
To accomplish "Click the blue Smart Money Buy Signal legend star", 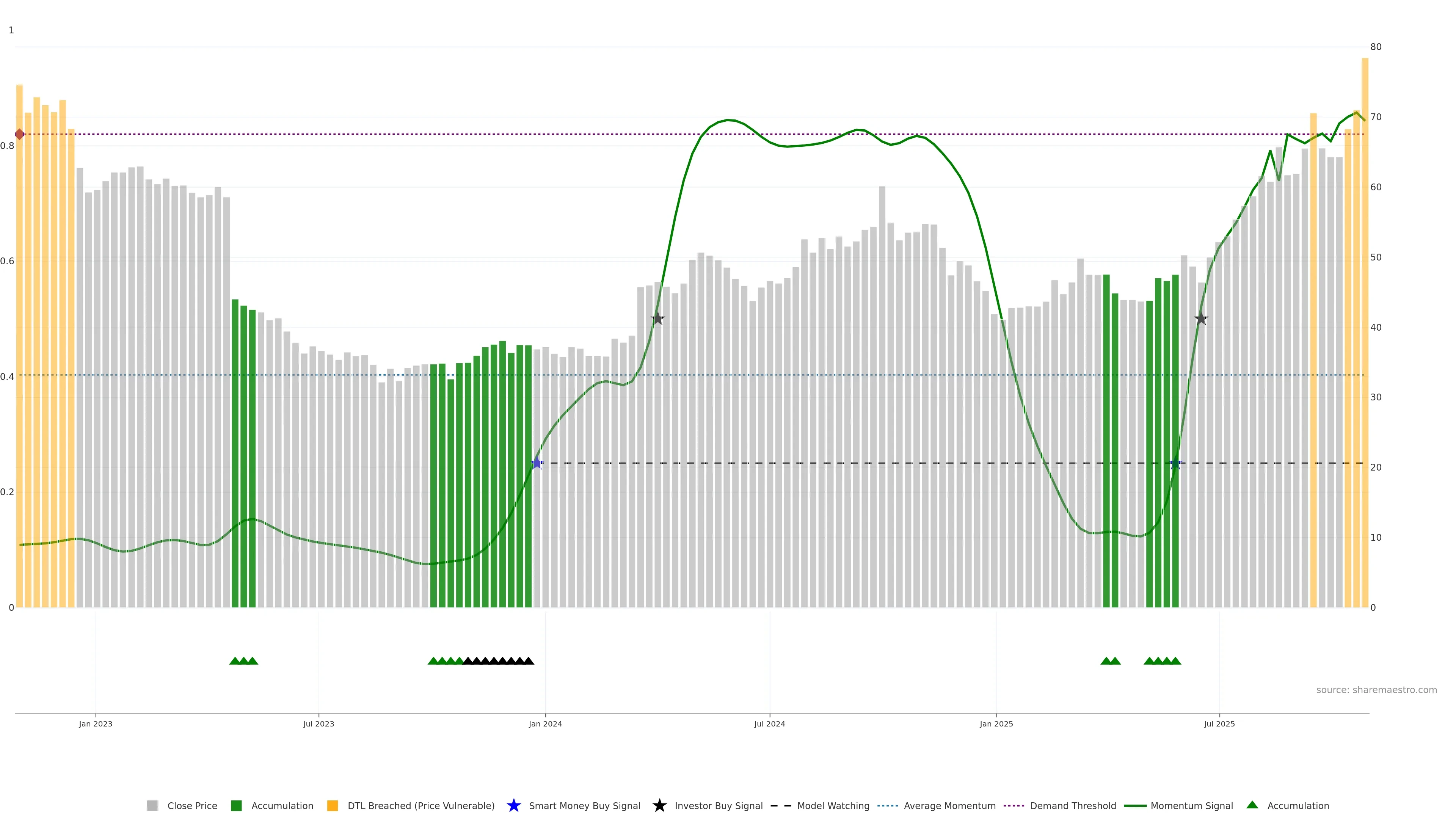I will point(513,805).
